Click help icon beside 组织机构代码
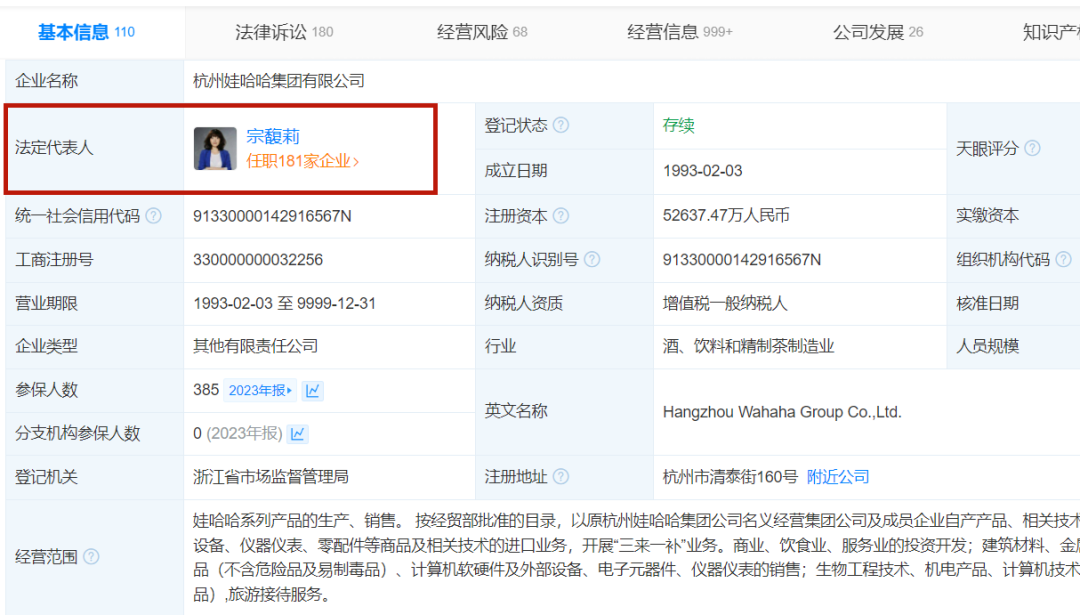 click(x=1063, y=260)
